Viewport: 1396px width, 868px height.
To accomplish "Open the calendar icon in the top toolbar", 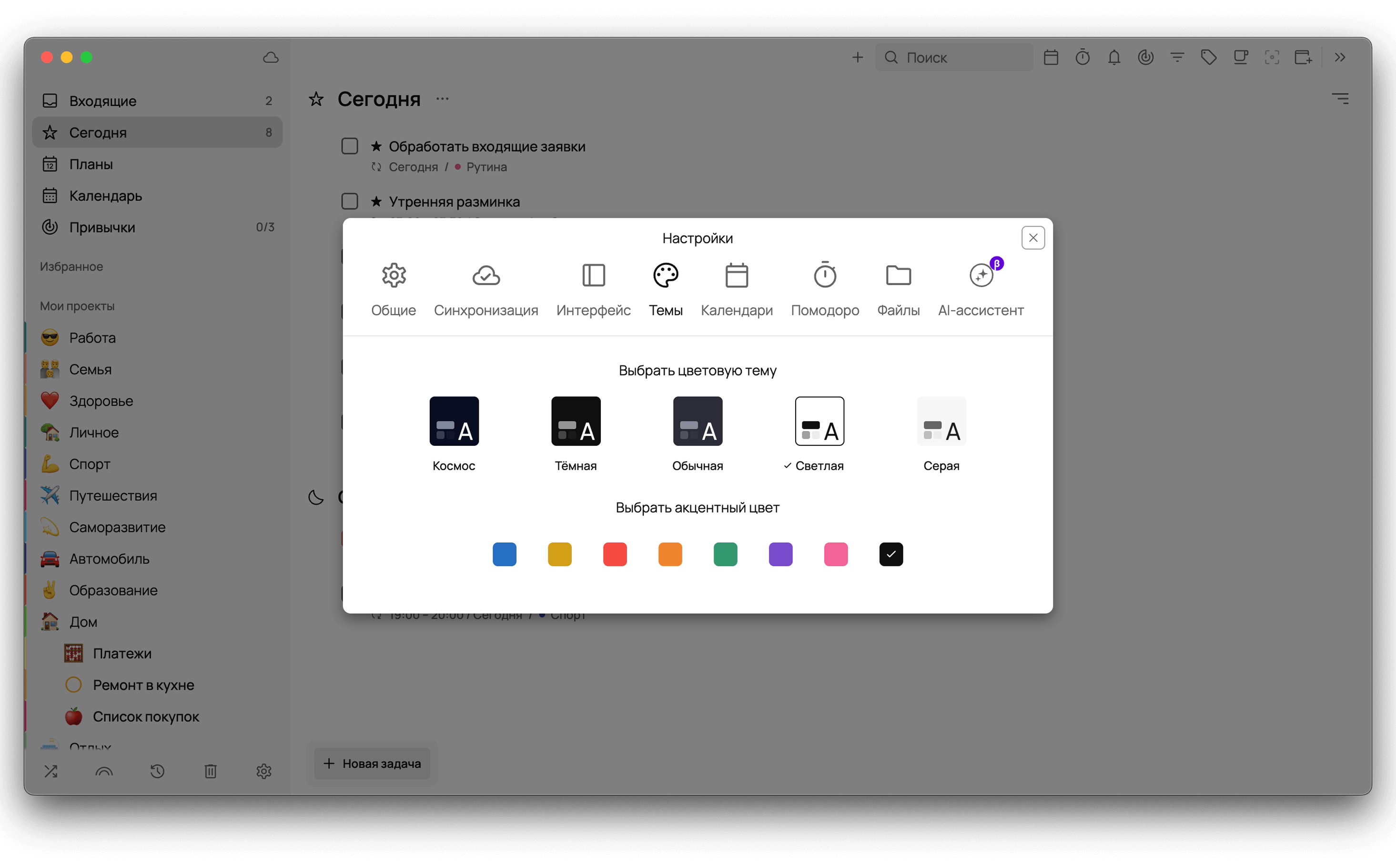I will 1051,58.
